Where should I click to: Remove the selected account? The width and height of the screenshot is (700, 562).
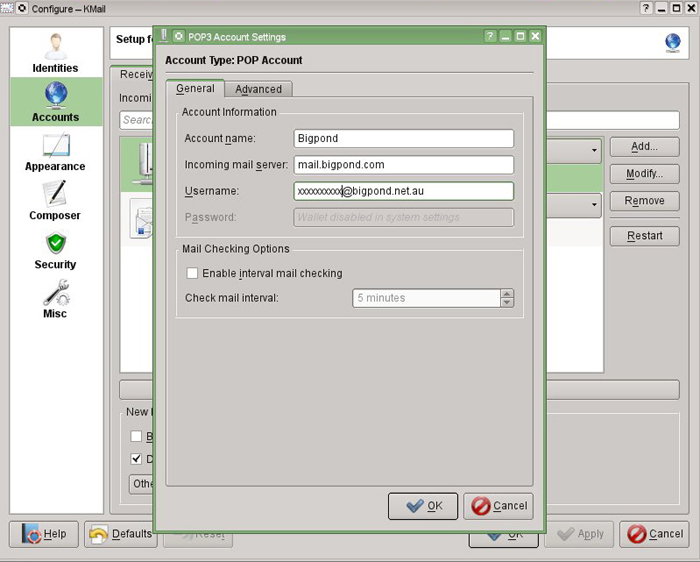click(644, 201)
